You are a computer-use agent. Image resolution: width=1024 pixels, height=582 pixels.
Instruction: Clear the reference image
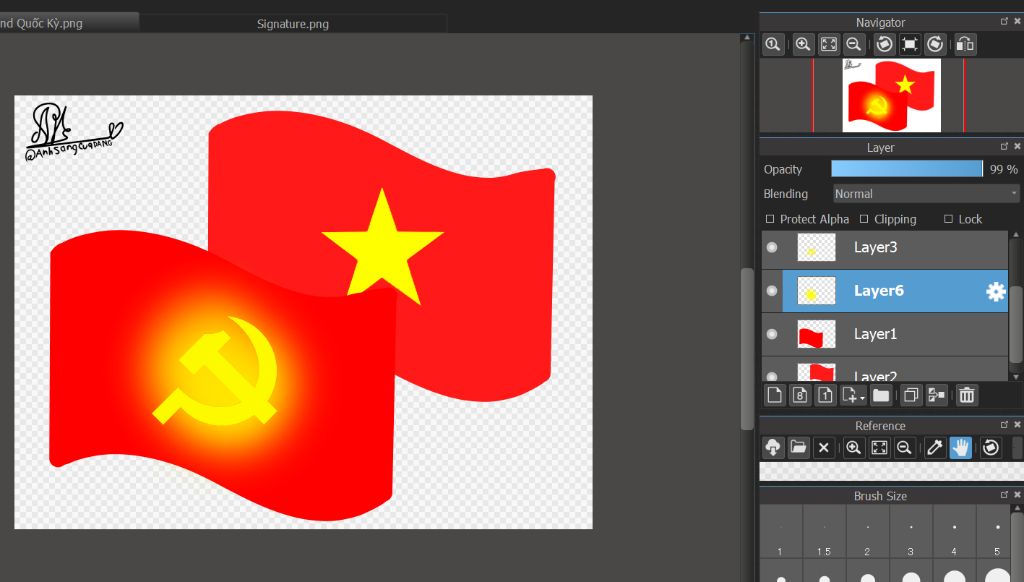824,447
